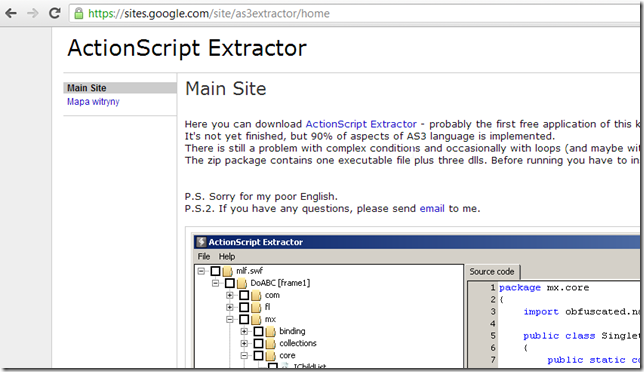644x372 pixels.
Task: Open the Help menu
Action: (x=227, y=257)
